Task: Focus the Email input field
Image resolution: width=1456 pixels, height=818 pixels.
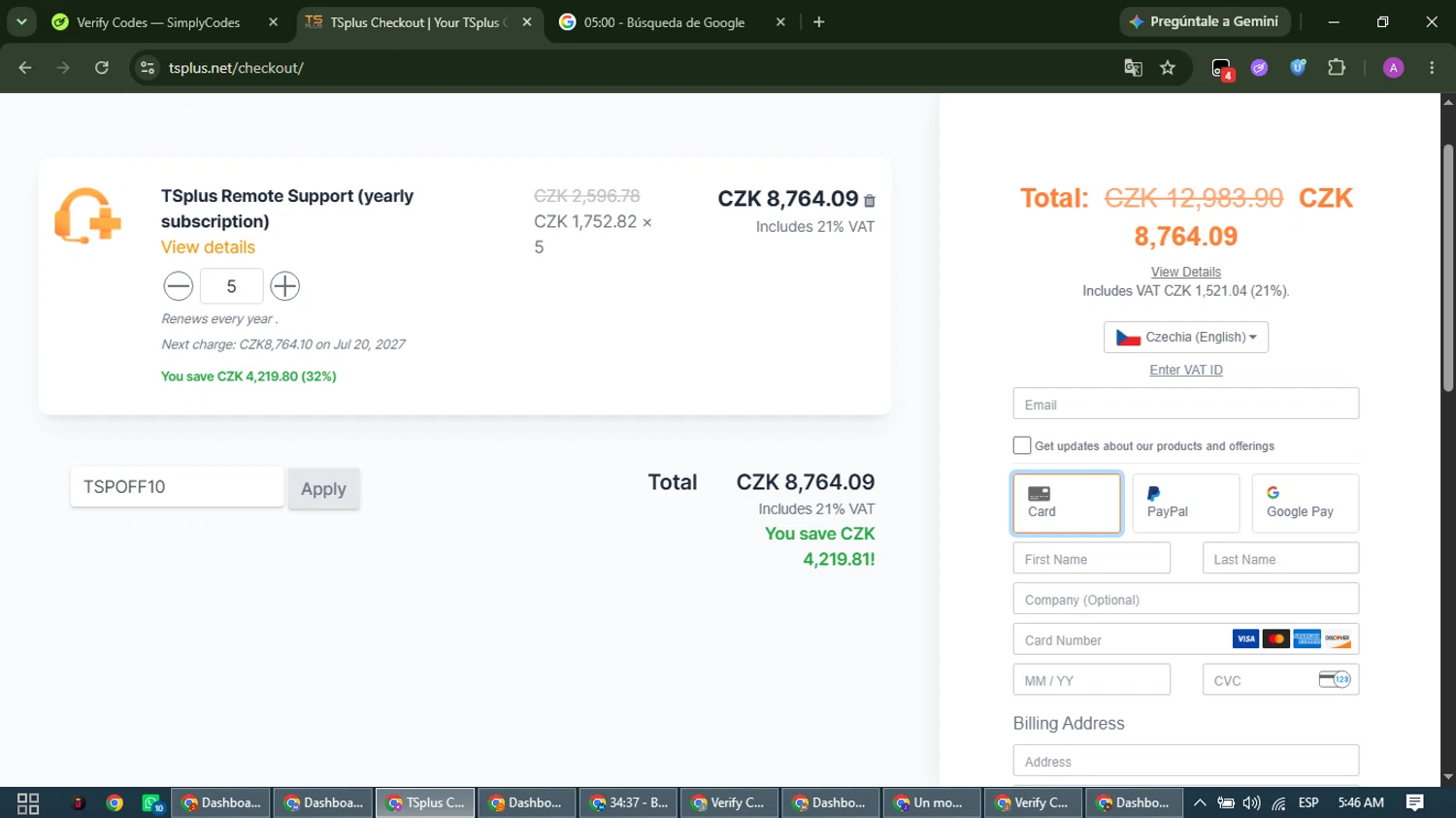Action: click(x=1186, y=404)
